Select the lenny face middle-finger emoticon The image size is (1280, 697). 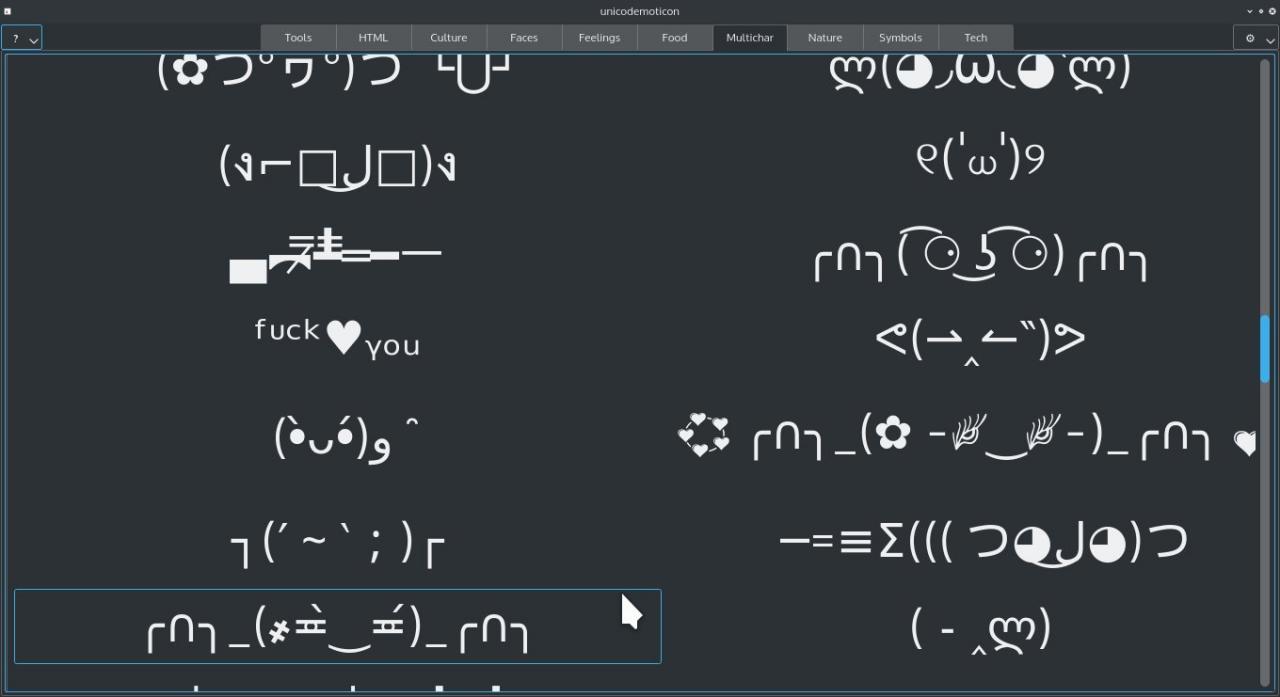981,256
